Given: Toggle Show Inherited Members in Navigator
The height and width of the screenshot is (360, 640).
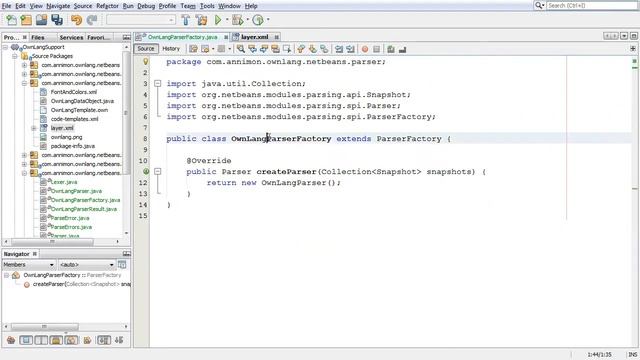Looking at the screenshot, I should pos(11,340).
